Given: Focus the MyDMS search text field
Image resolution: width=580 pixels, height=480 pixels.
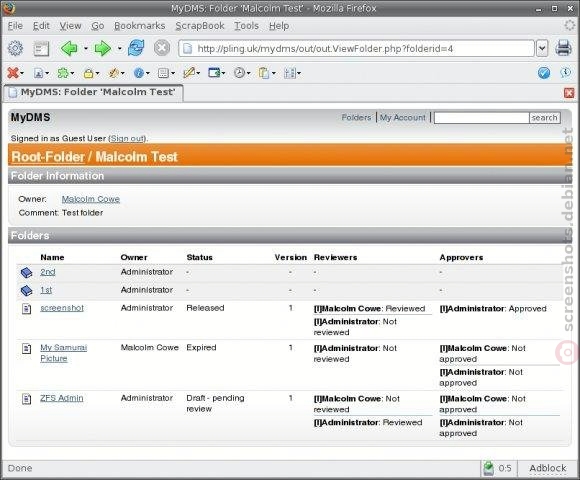Looking at the screenshot, I should tap(482, 118).
